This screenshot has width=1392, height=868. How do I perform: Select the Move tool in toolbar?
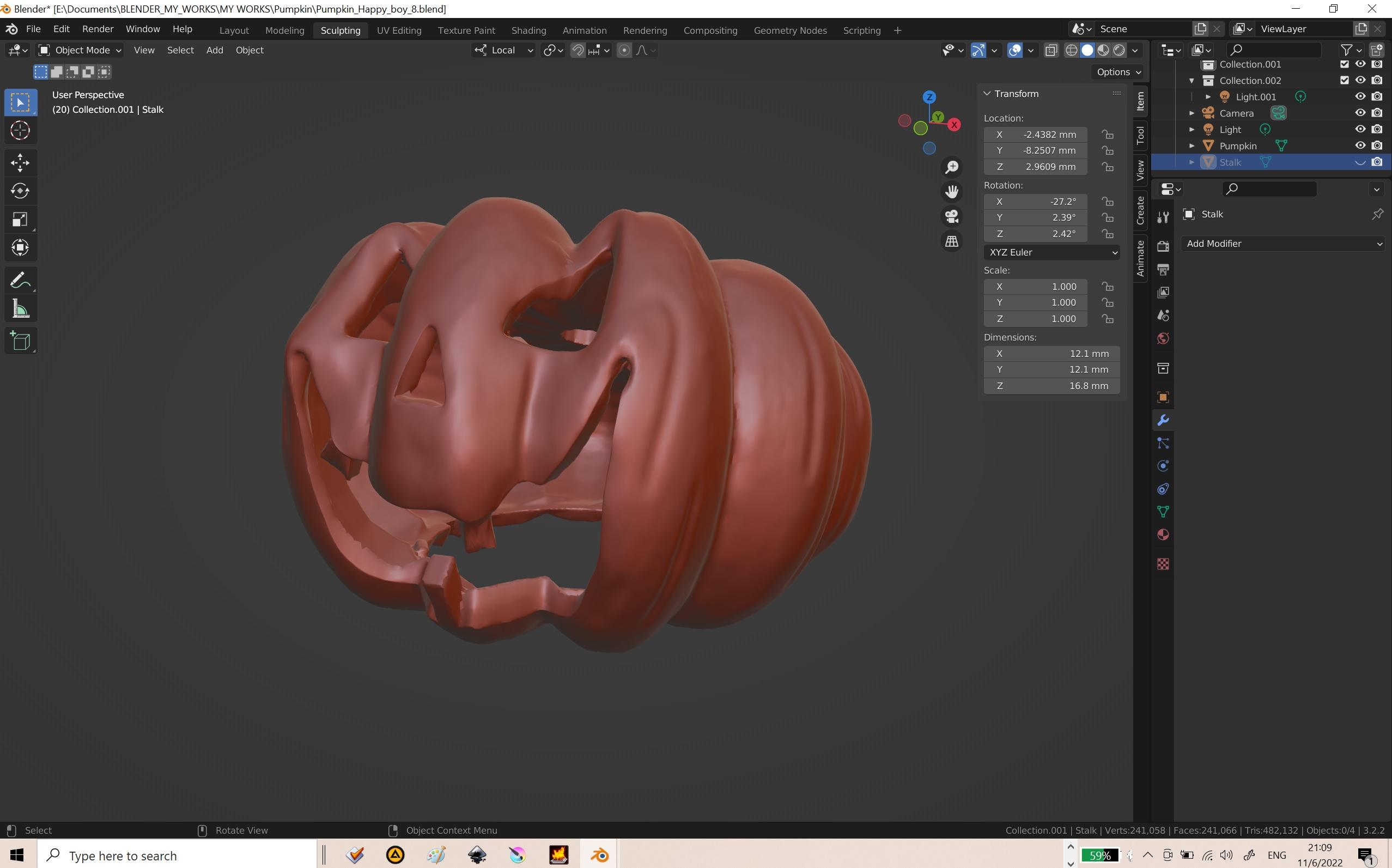[x=20, y=162]
